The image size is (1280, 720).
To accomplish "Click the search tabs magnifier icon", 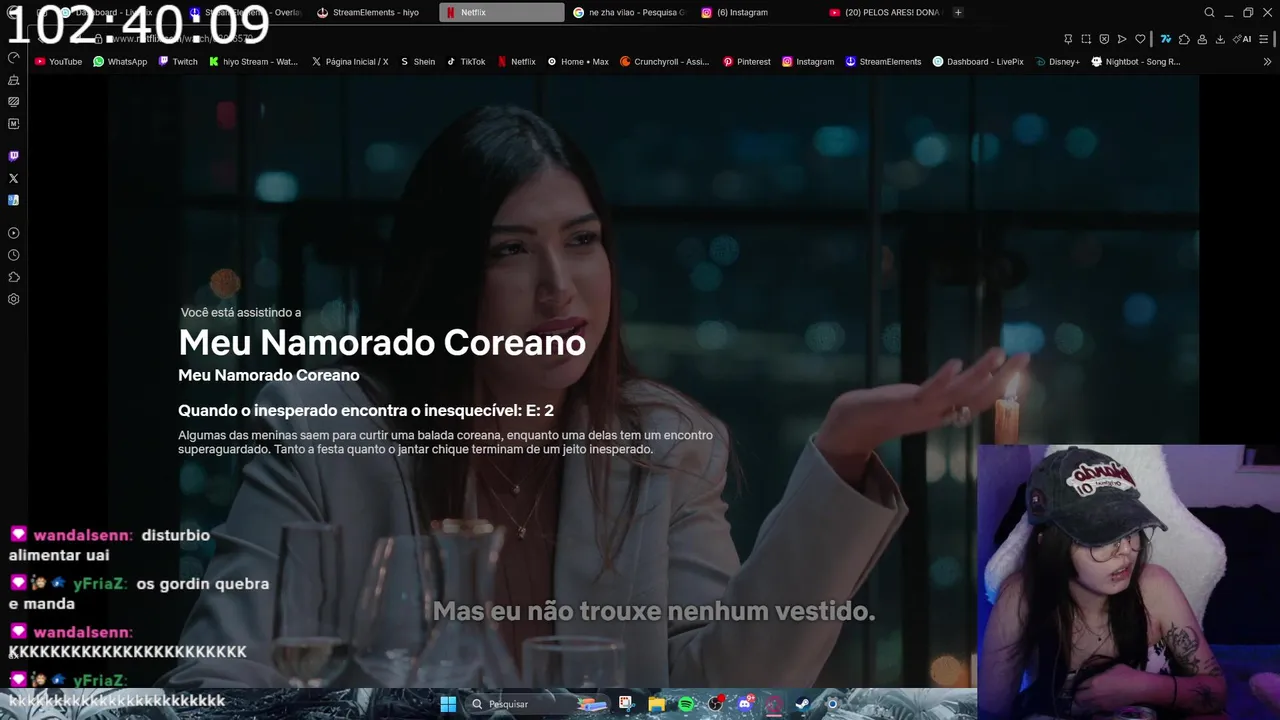I will point(1209,12).
